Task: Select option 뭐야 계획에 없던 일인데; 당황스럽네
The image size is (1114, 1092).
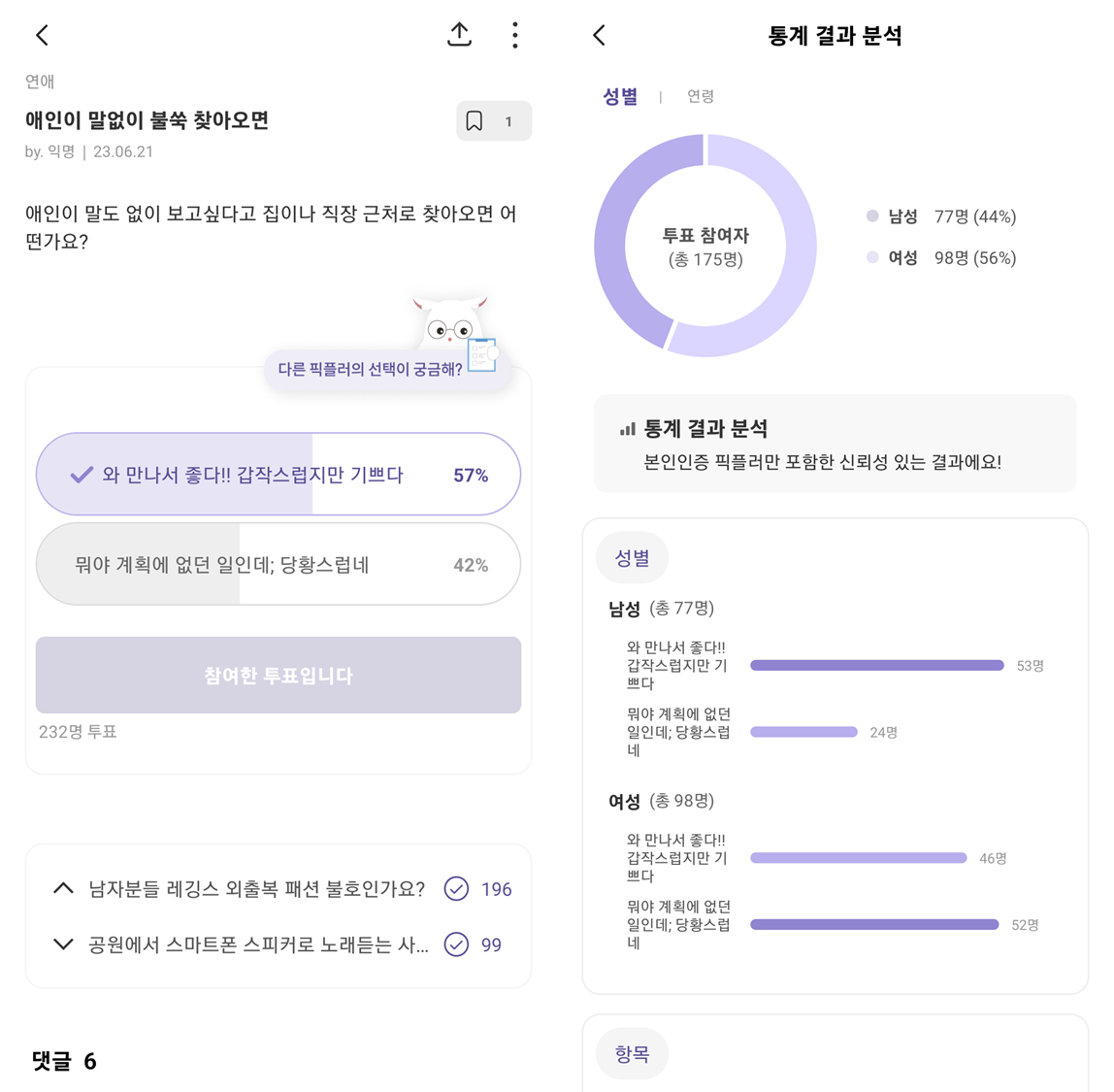Action: (x=278, y=564)
